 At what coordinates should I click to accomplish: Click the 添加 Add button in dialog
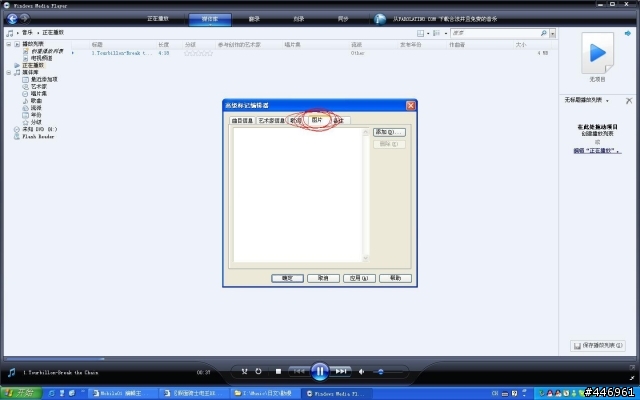(x=389, y=132)
